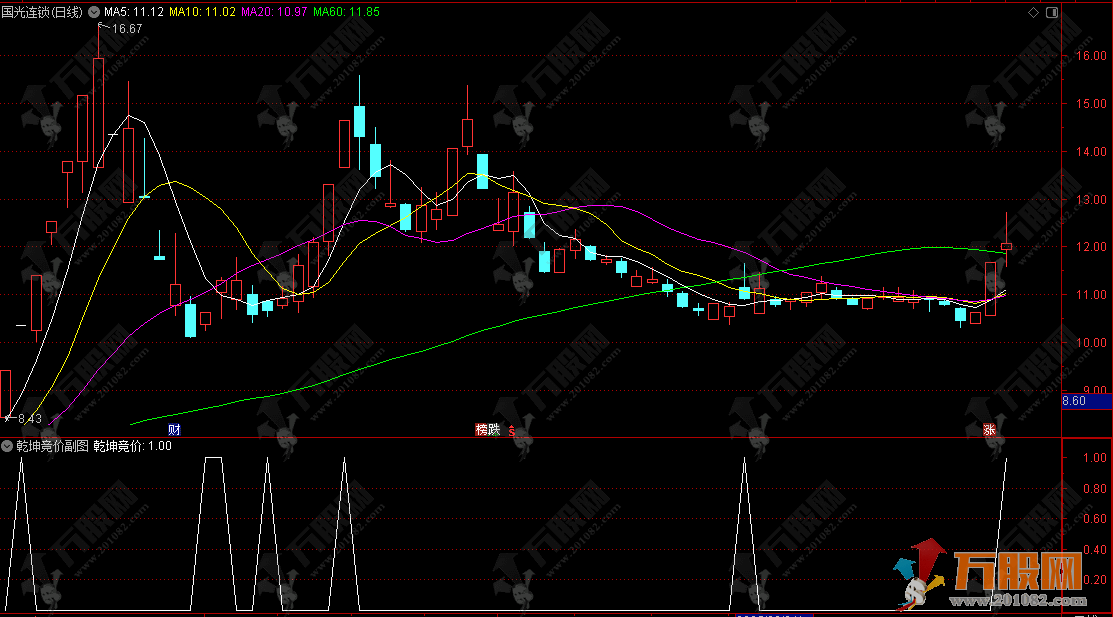This screenshot has height=617, width=1113.
Task: Click the MA10: 11.02 indicator label
Action: point(202,12)
